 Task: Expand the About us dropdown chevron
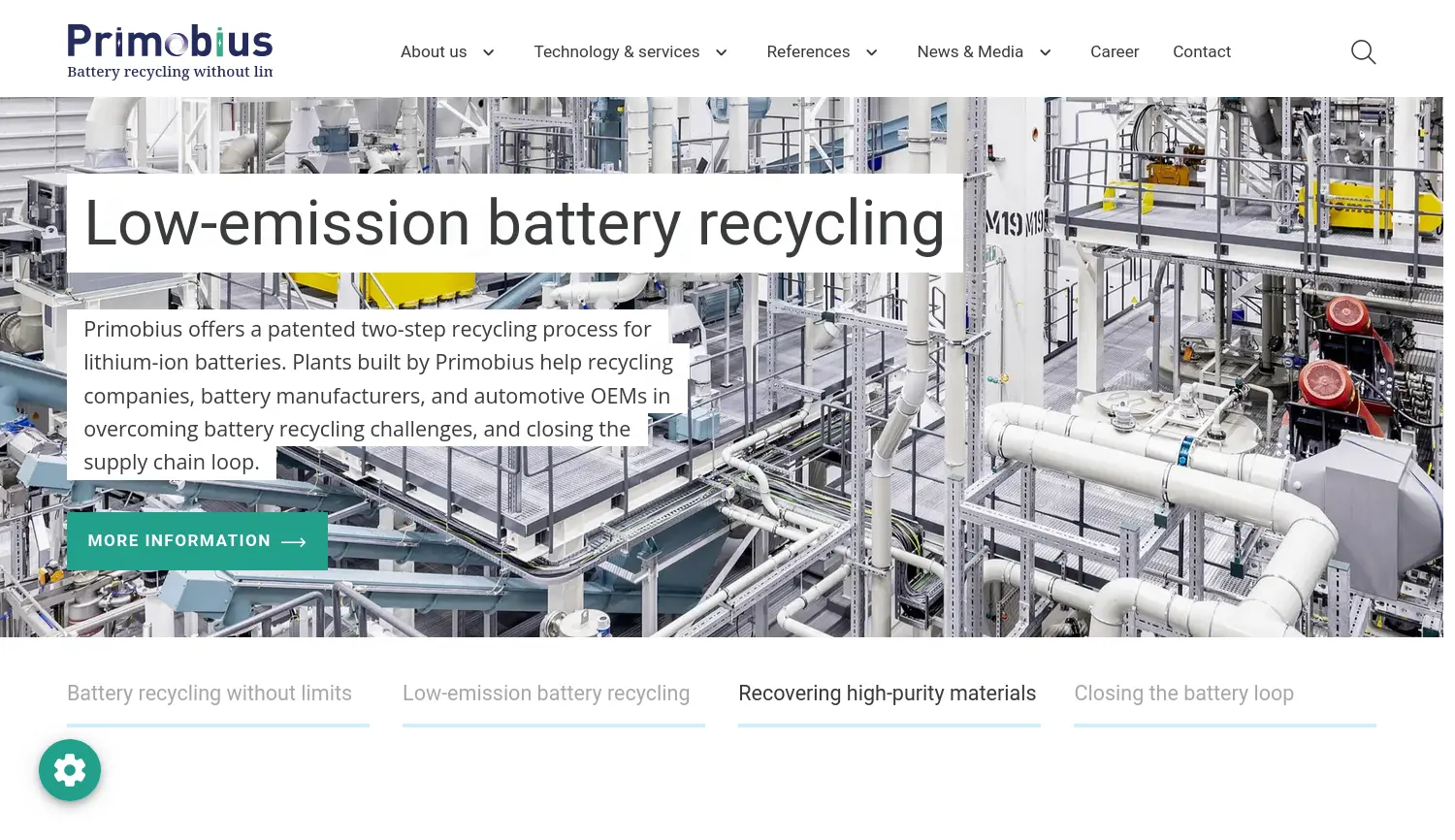tap(488, 52)
